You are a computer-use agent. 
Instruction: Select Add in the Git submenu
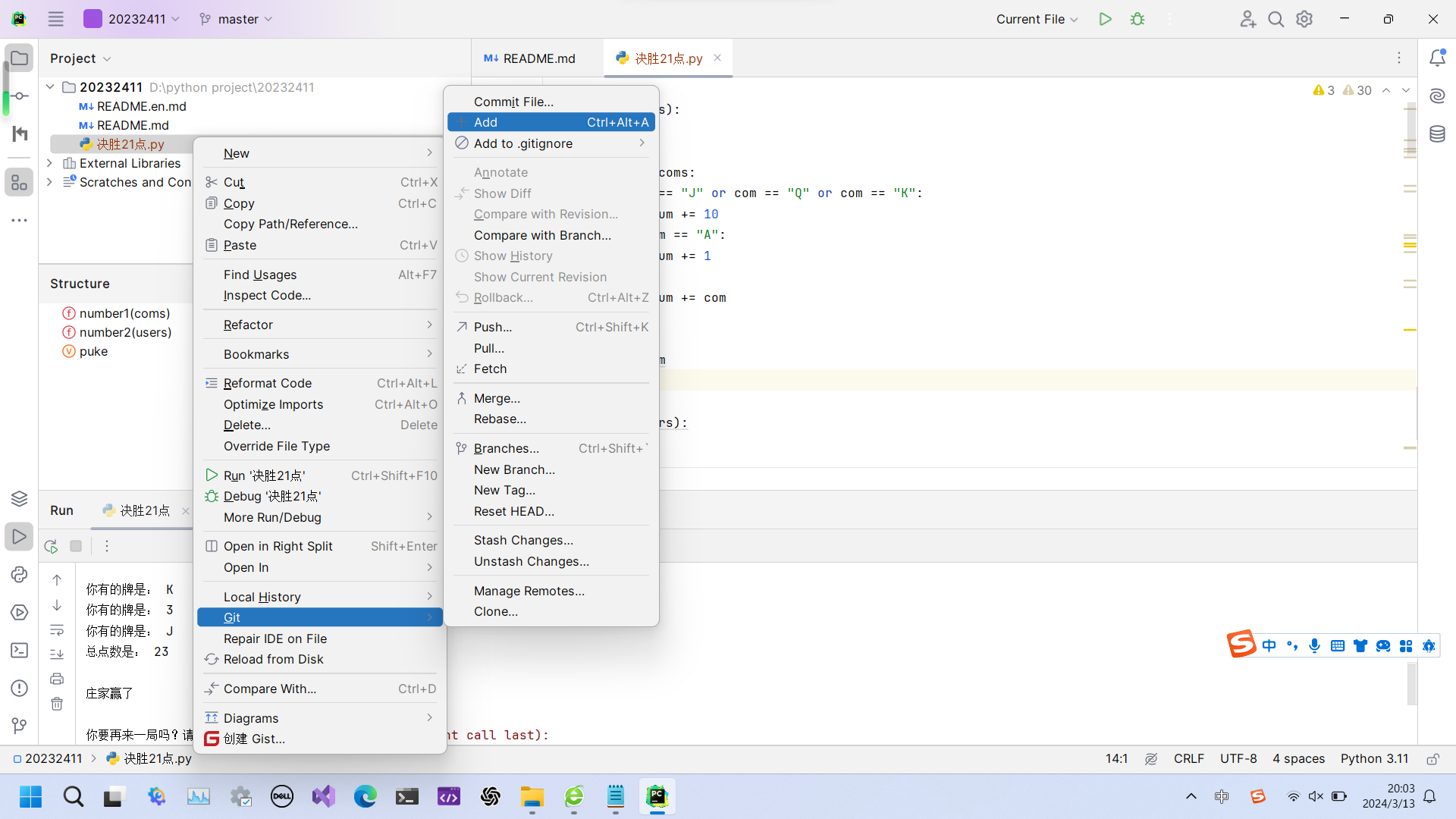pyautogui.click(x=551, y=122)
